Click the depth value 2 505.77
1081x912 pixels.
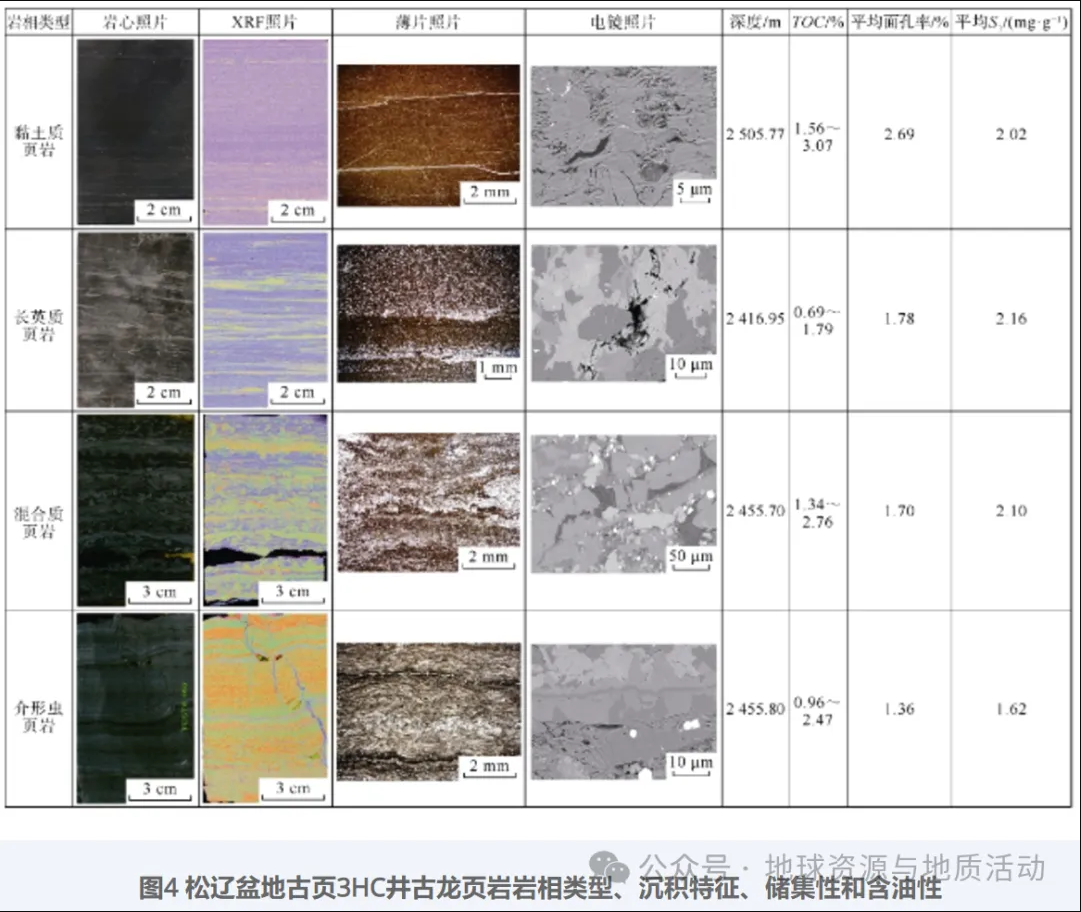(755, 135)
